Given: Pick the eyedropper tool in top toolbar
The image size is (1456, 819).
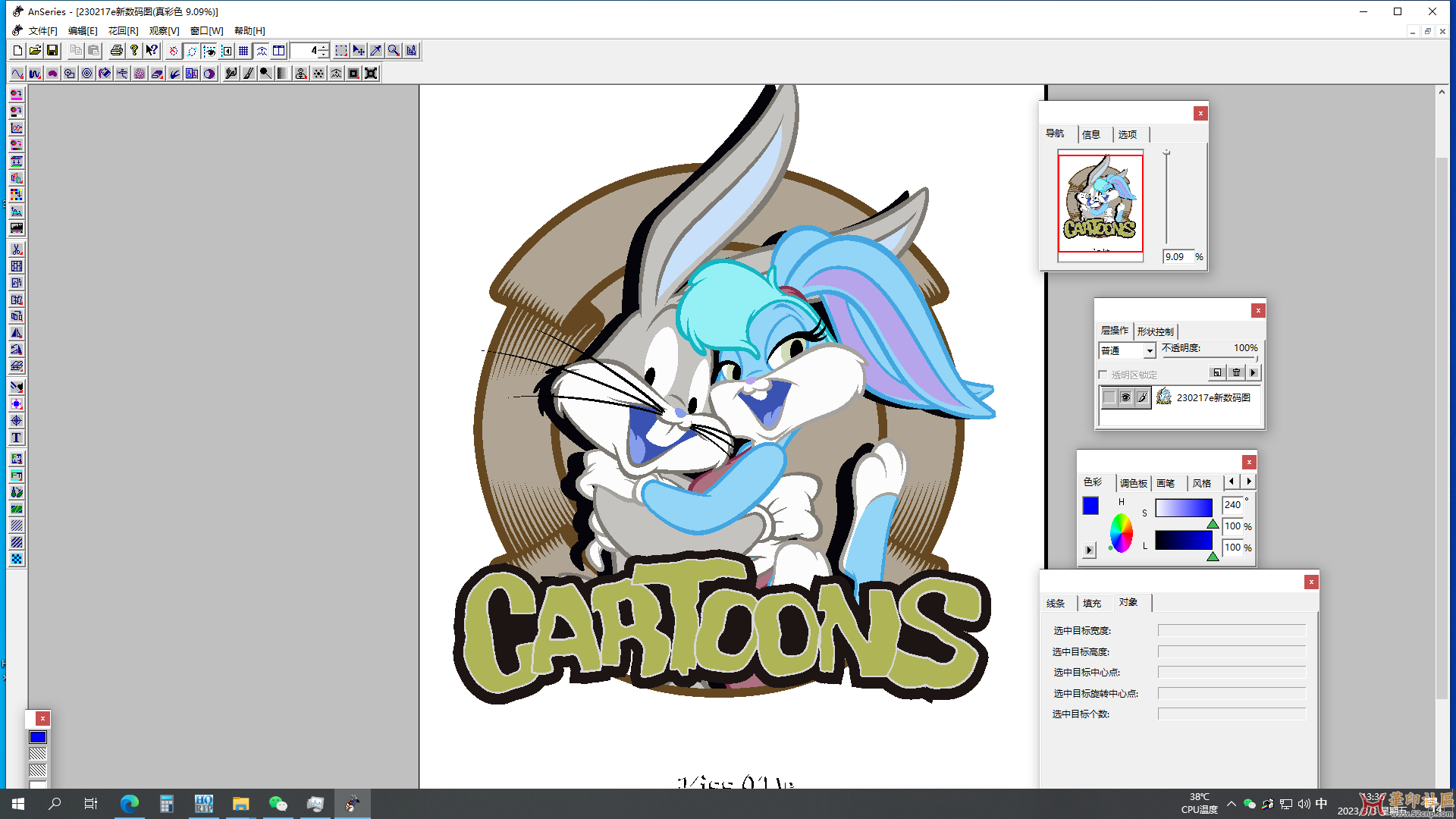Looking at the screenshot, I should click(x=376, y=51).
